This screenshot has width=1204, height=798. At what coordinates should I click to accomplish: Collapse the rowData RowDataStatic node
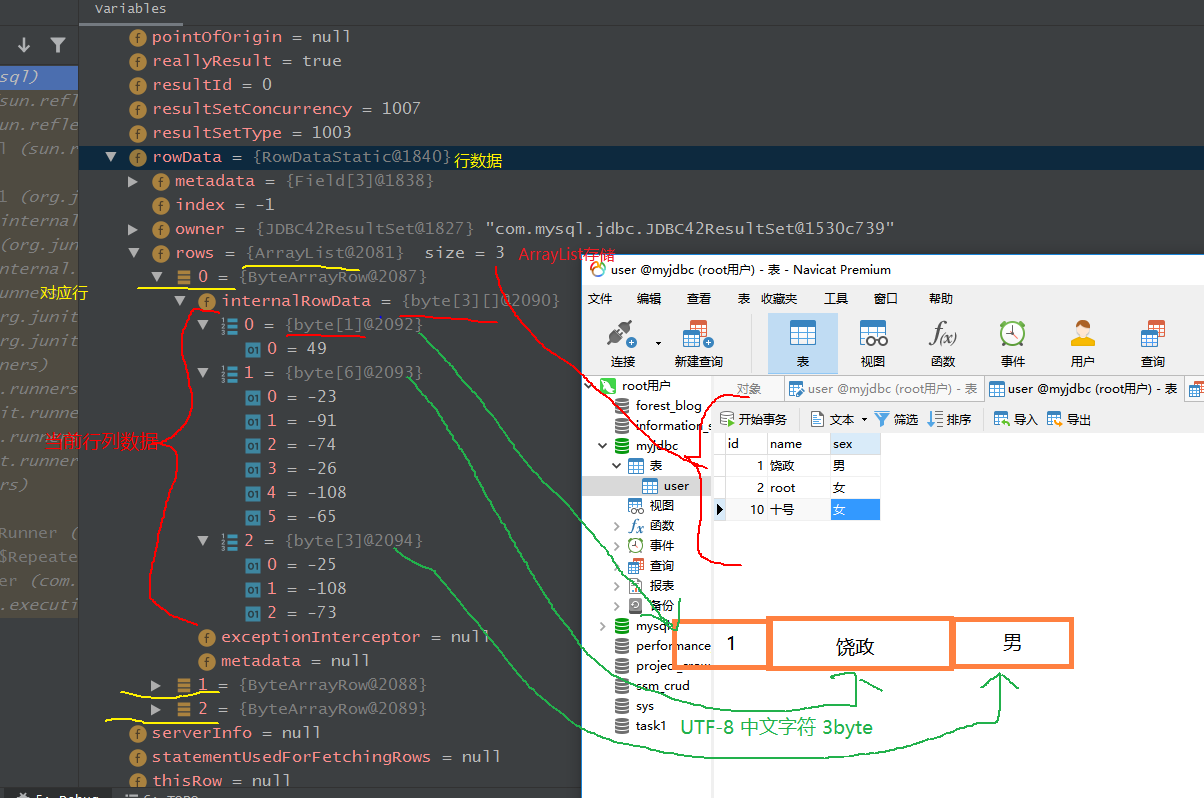(x=110, y=157)
